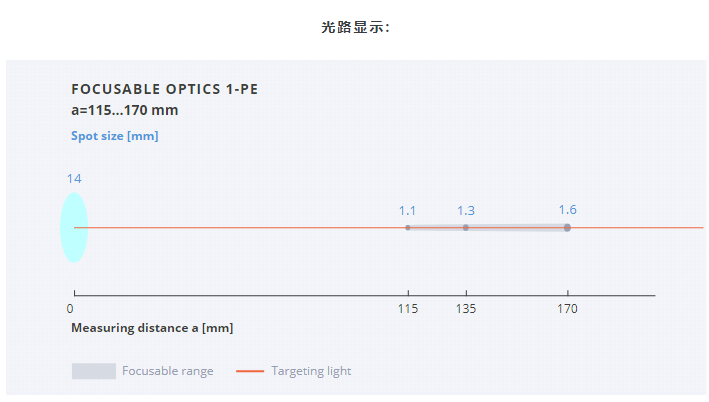Click the Focusable range legend label

point(168,371)
